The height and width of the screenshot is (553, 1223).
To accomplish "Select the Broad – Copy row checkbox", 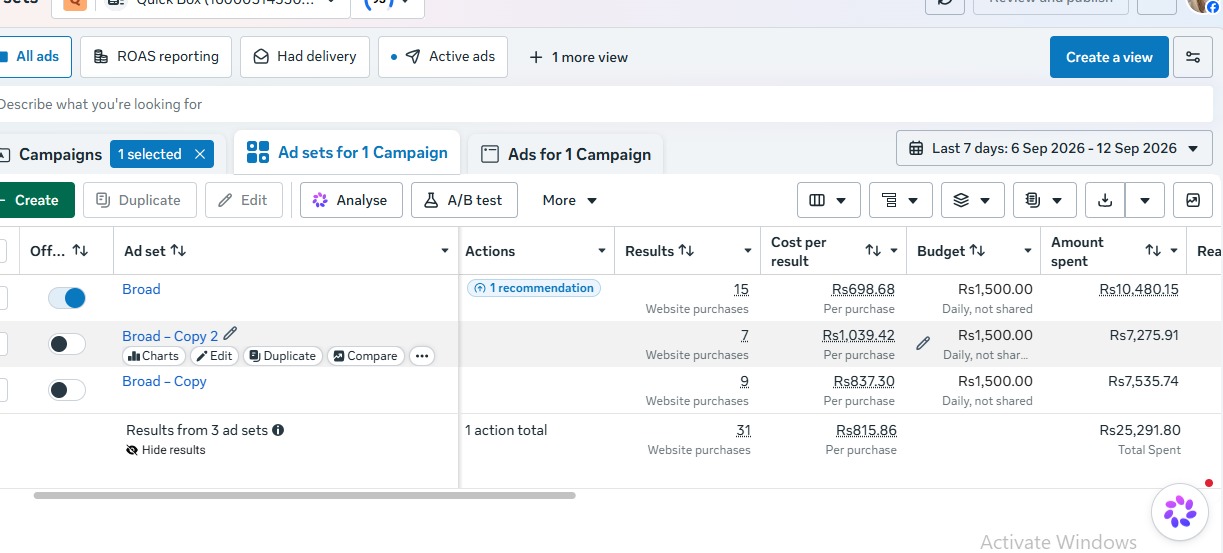I will (x=2, y=390).
